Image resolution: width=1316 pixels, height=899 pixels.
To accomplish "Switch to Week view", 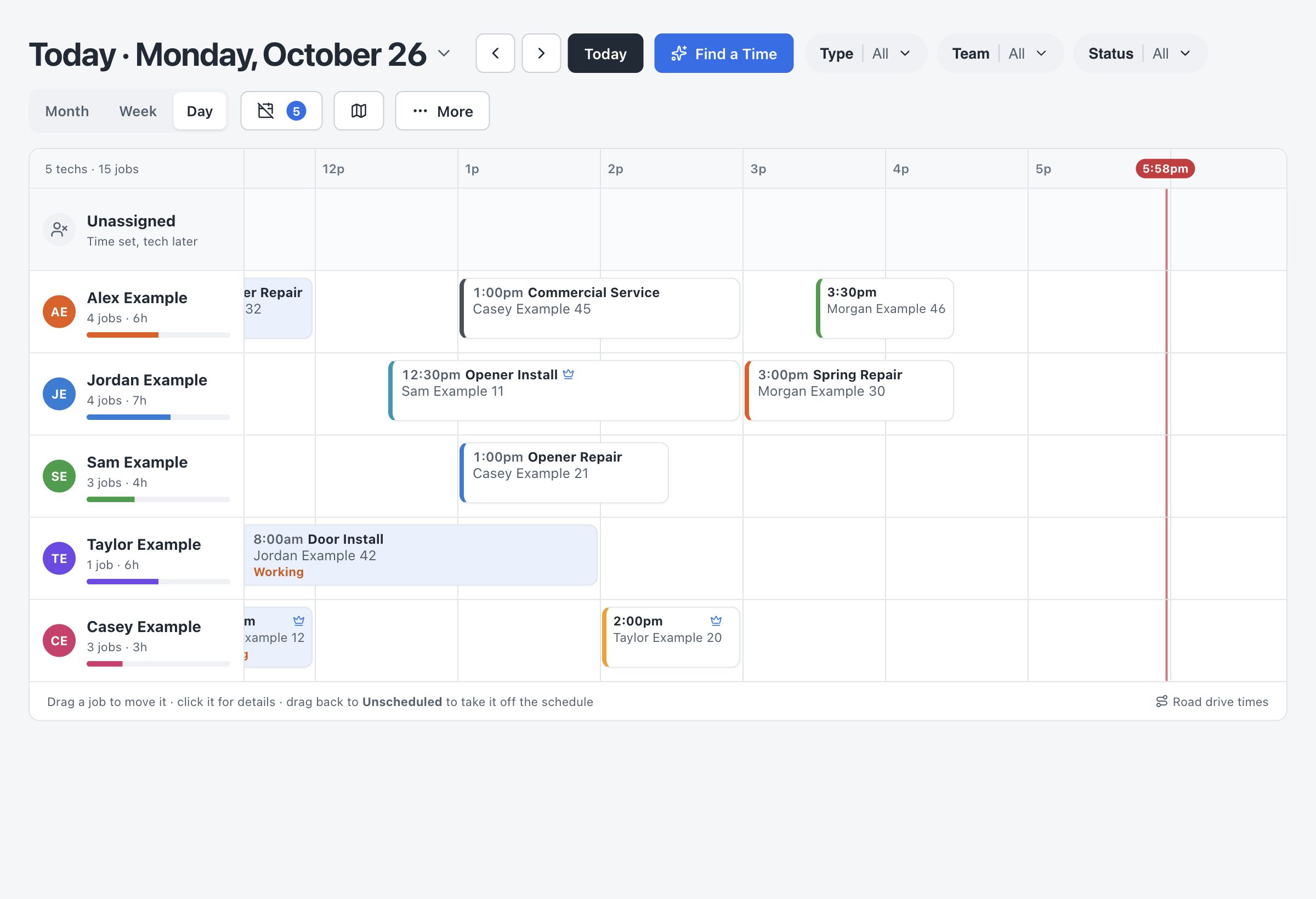I will pos(138,111).
